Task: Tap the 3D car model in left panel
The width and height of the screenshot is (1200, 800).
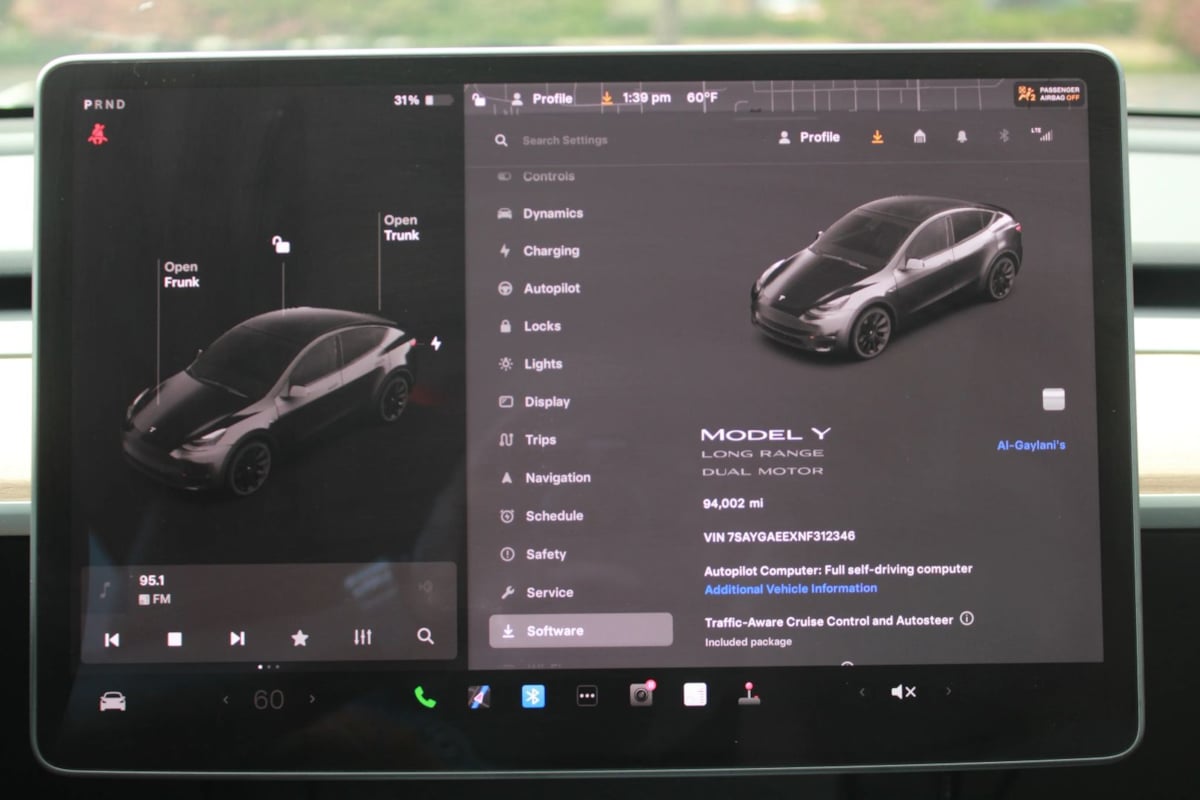Action: tap(270, 400)
